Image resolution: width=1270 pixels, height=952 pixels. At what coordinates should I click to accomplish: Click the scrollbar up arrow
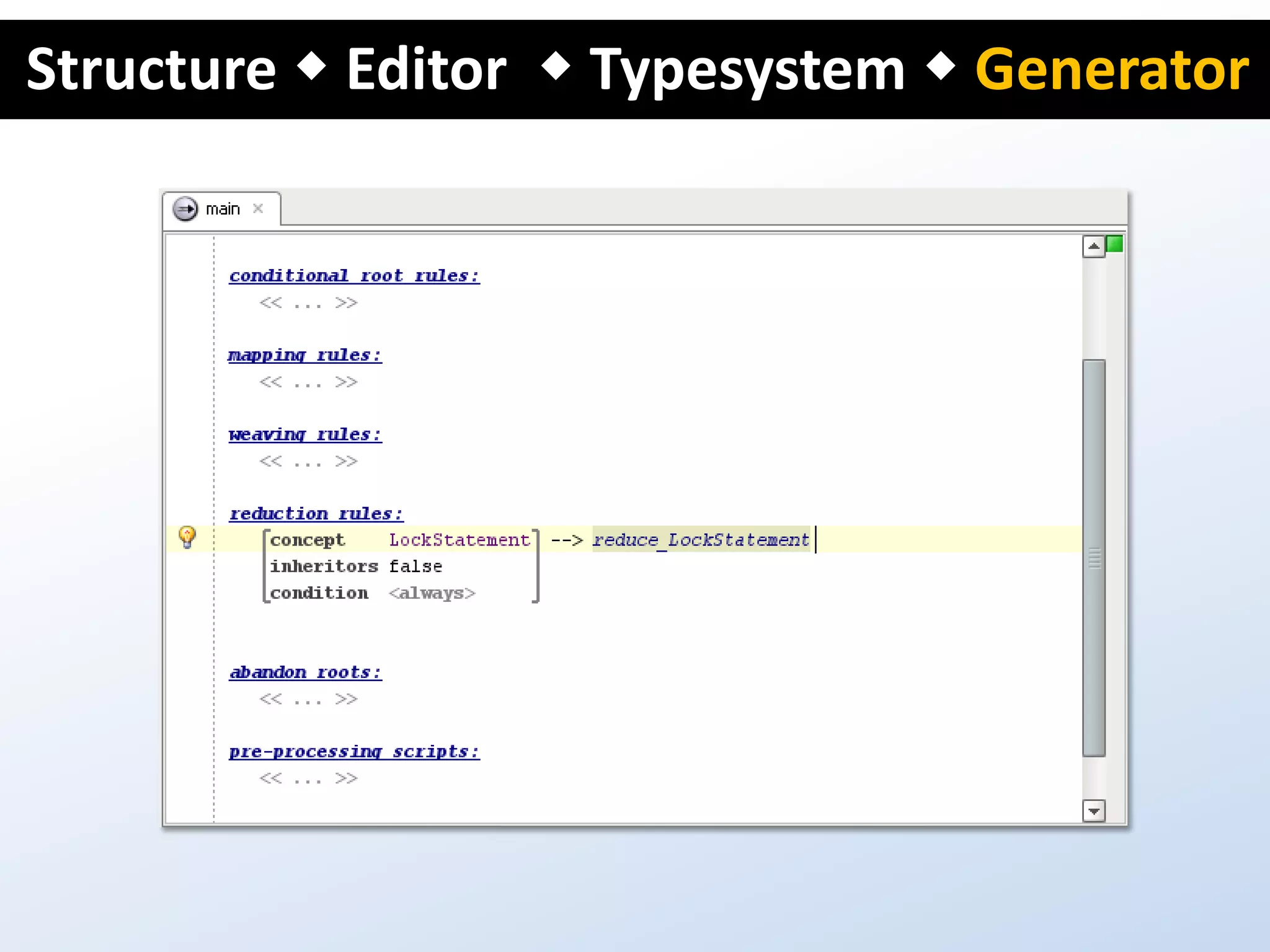click(1094, 247)
